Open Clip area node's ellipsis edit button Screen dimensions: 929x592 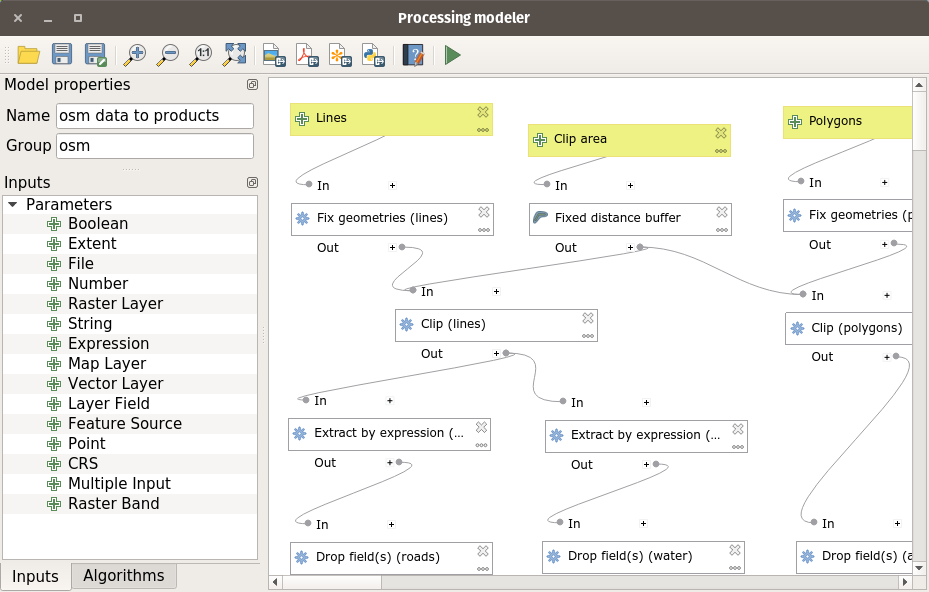[x=720, y=151]
